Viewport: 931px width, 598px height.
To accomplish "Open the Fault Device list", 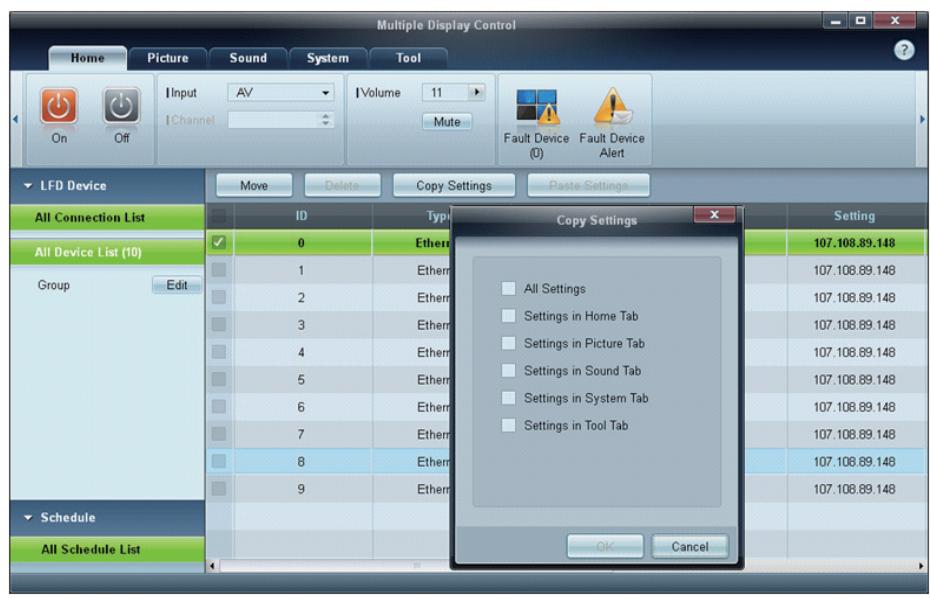I will (536, 124).
